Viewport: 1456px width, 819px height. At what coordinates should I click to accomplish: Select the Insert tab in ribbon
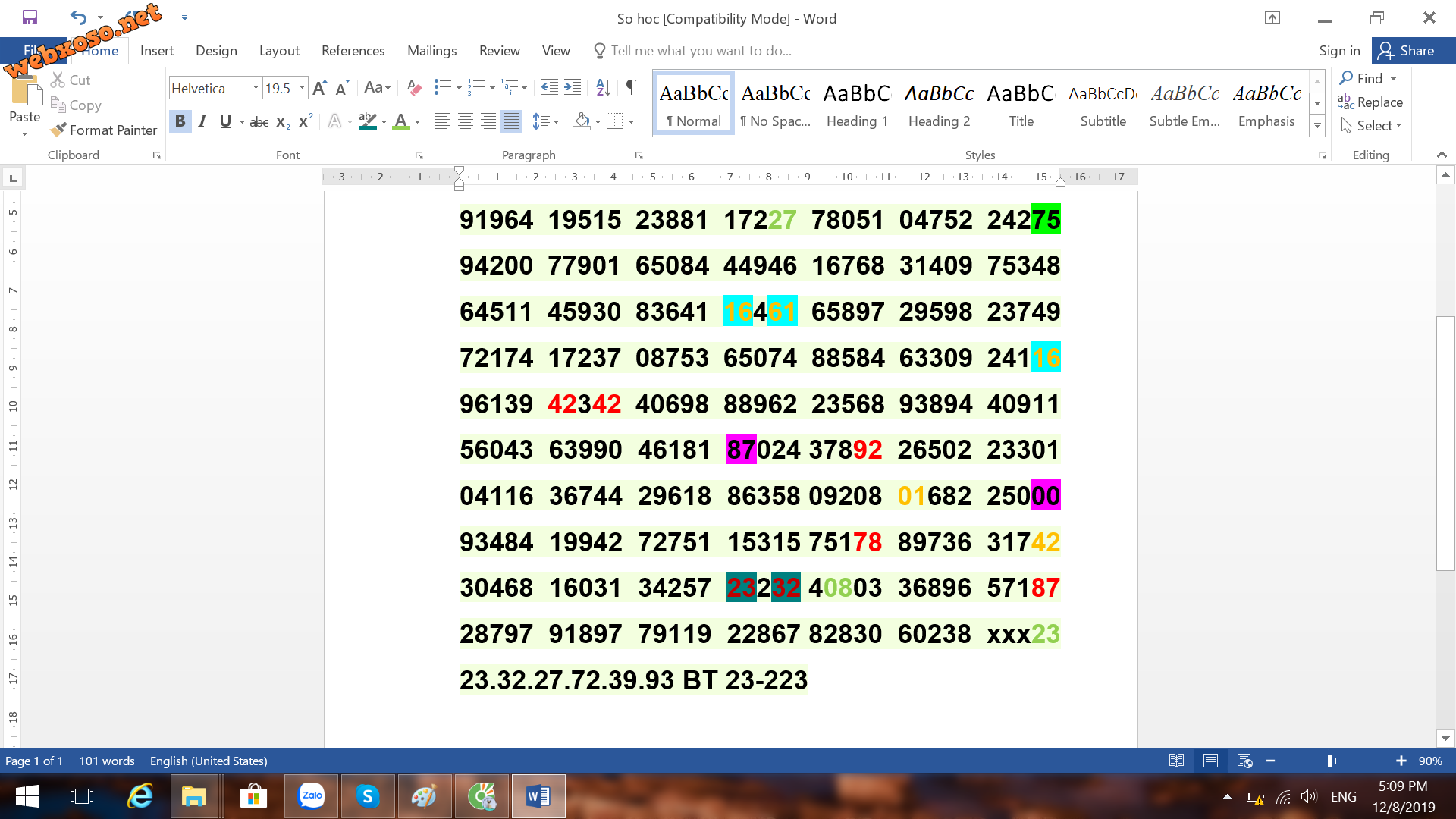[157, 50]
